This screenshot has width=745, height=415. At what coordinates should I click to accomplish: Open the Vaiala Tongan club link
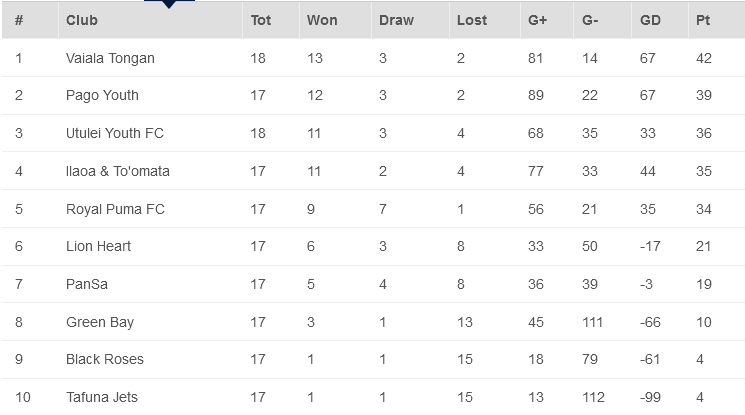[110, 58]
